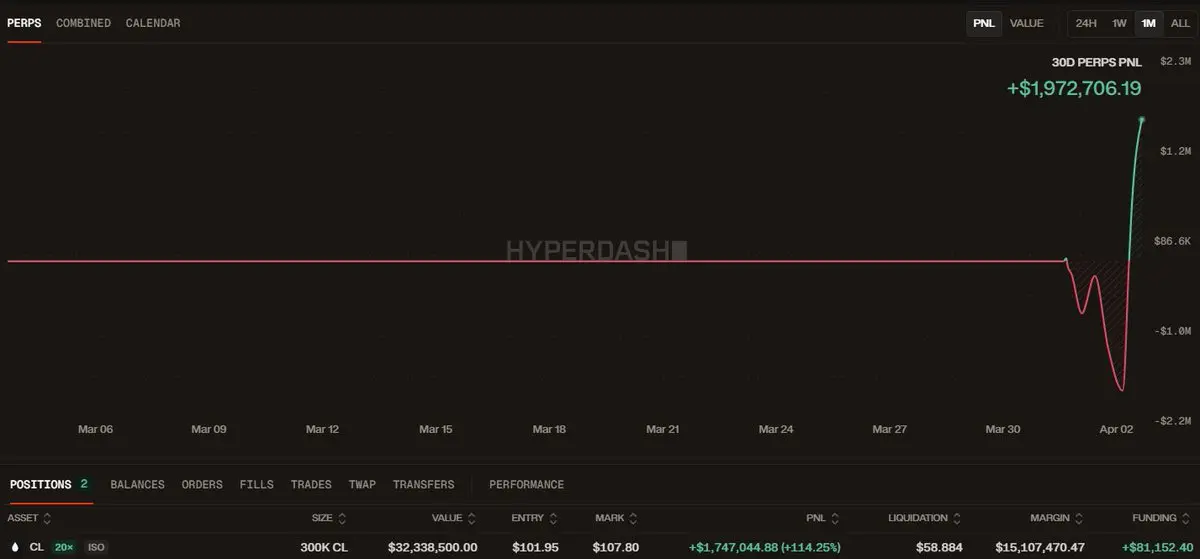Click the ISO margin badge
1200x559 pixels.
95,547
